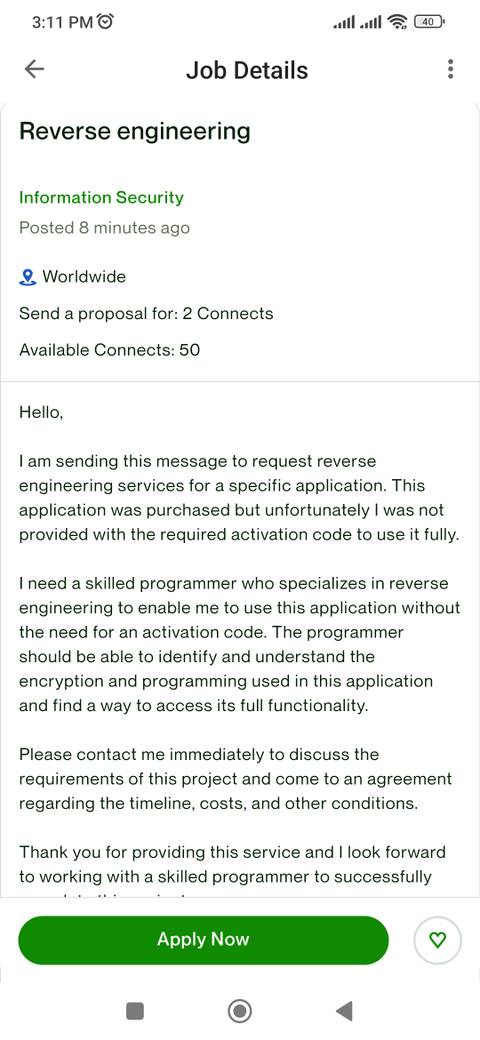Tap the Available Connects: 50 text

[x=109, y=350]
